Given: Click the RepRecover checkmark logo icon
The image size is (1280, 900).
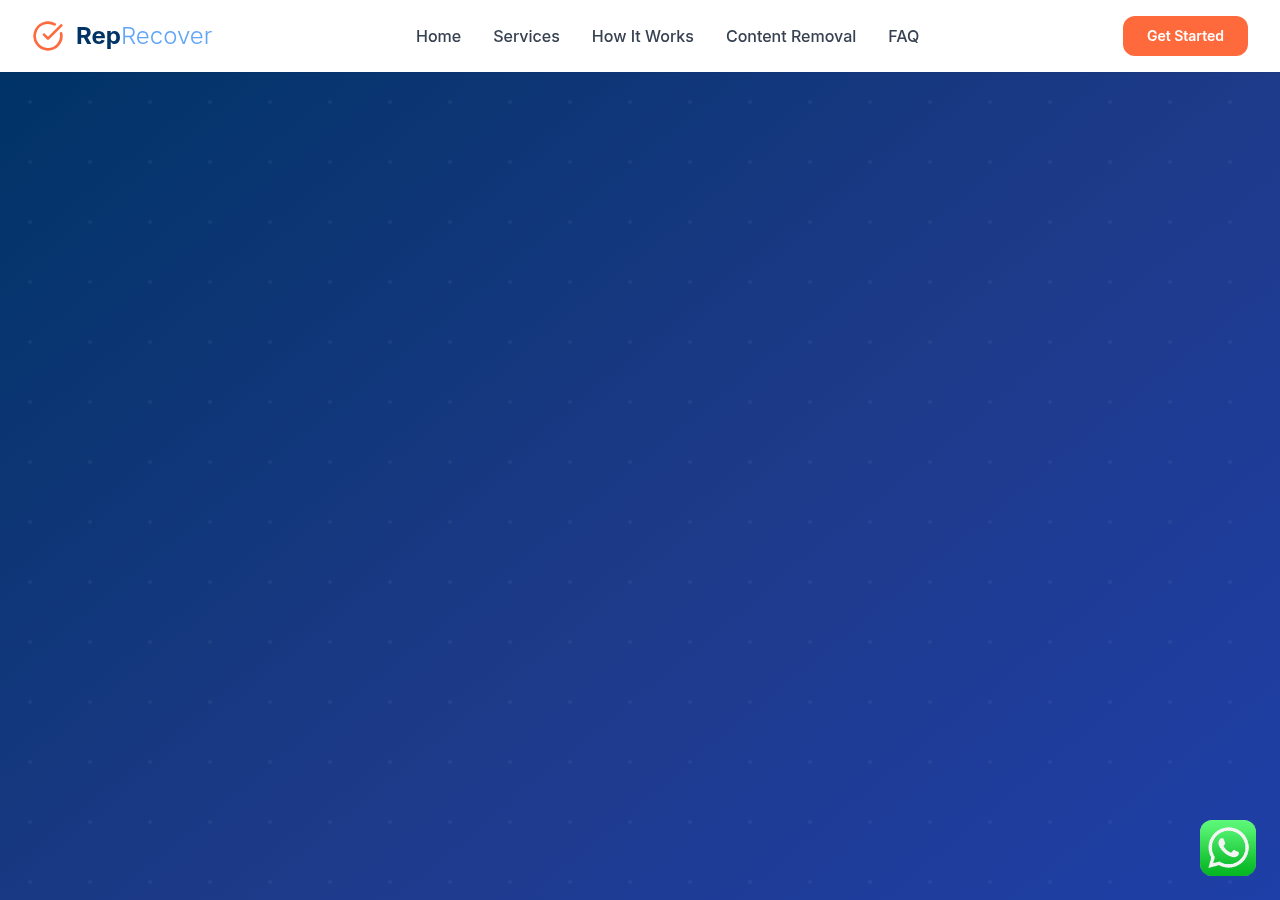Looking at the screenshot, I should point(48,36).
